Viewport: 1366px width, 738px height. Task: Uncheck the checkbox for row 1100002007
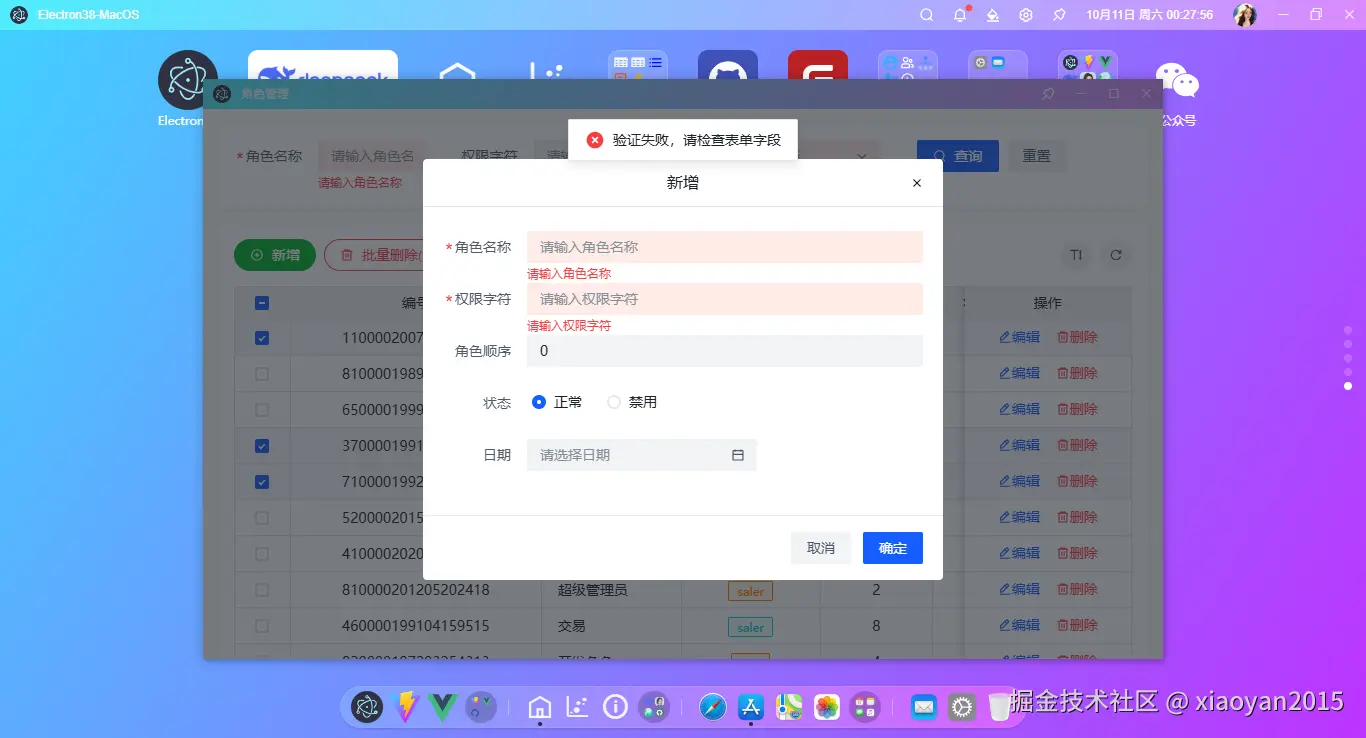click(261, 337)
